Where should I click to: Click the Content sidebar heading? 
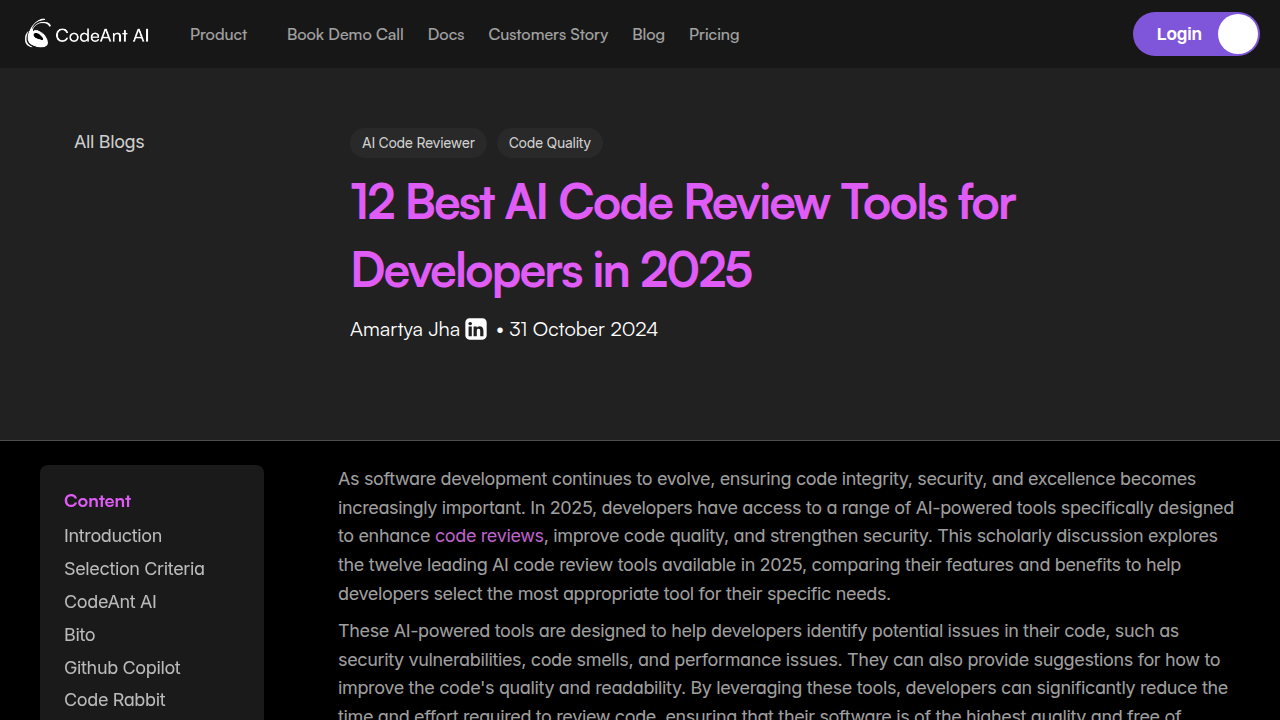pos(97,501)
